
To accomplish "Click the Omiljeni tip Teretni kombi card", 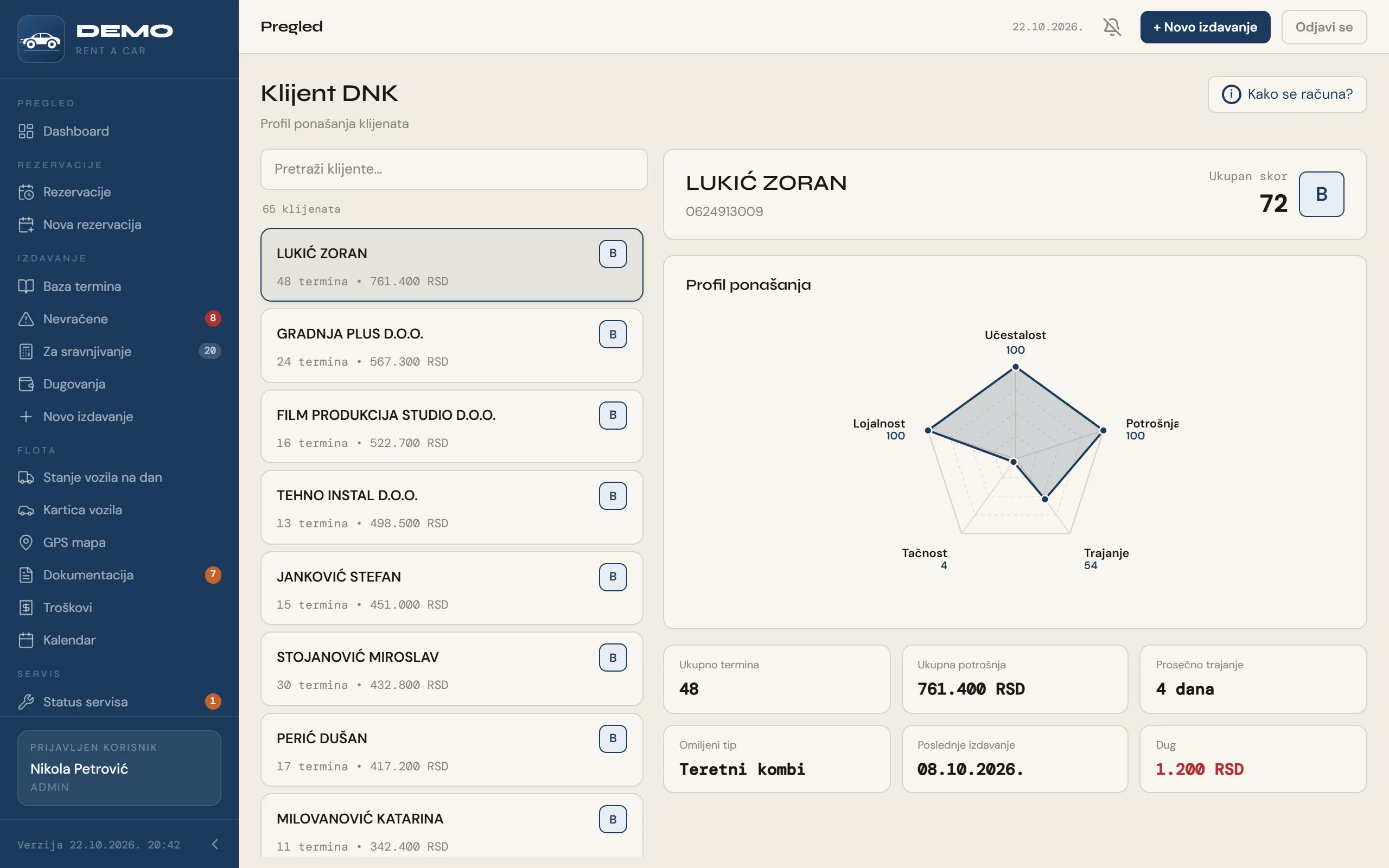I will click(x=776, y=759).
